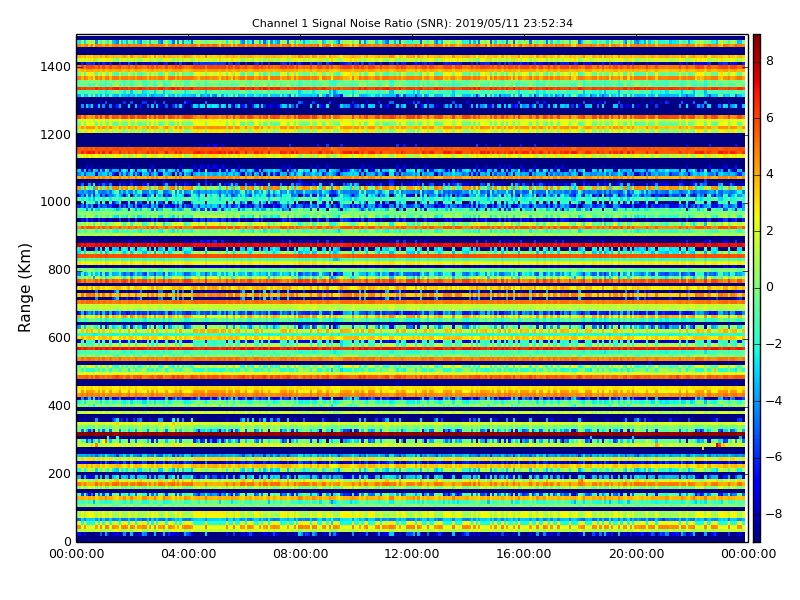
Task: Click the colorbar label 2
Action: 770,231
